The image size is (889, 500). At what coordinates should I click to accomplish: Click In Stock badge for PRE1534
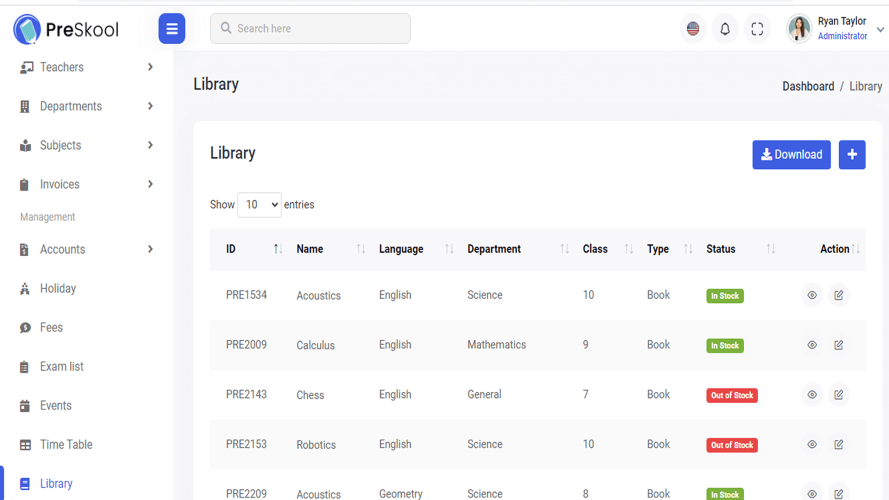725,296
